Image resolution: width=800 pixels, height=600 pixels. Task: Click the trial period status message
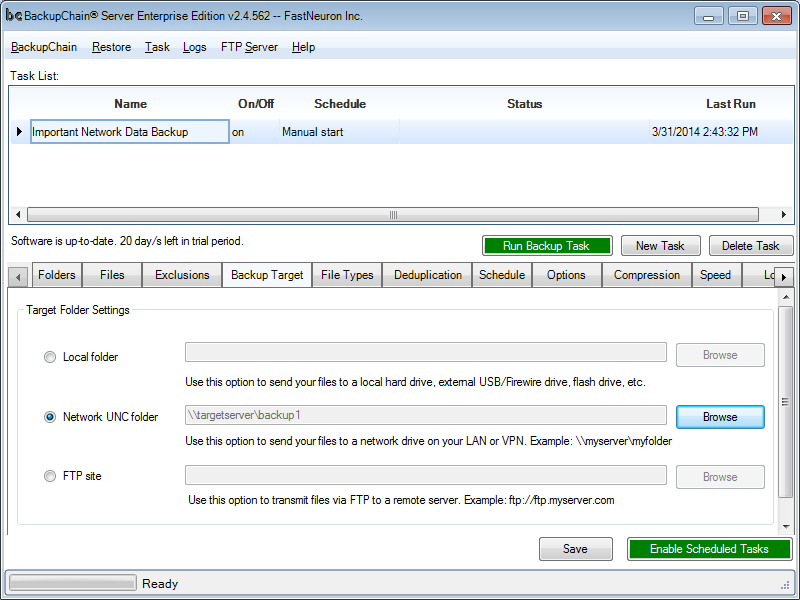[x=127, y=241]
